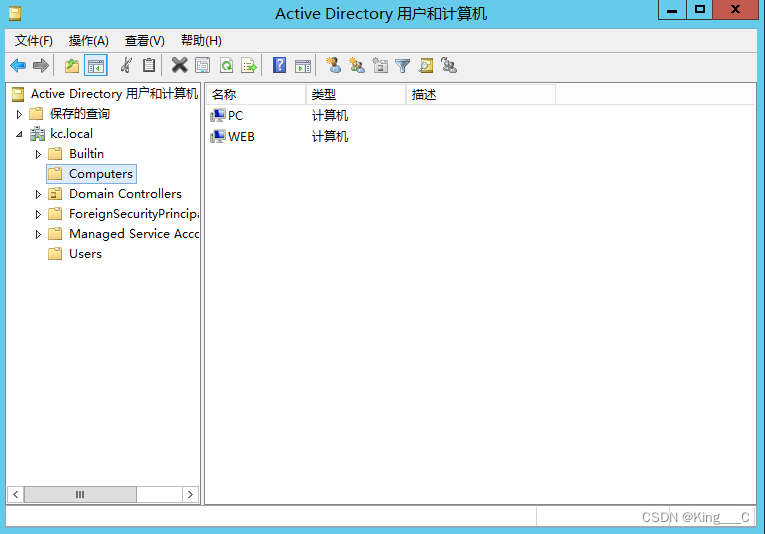The width and height of the screenshot is (765, 534).
Task: Click the tree scrollbar right arrow
Action: pyautogui.click(x=190, y=494)
